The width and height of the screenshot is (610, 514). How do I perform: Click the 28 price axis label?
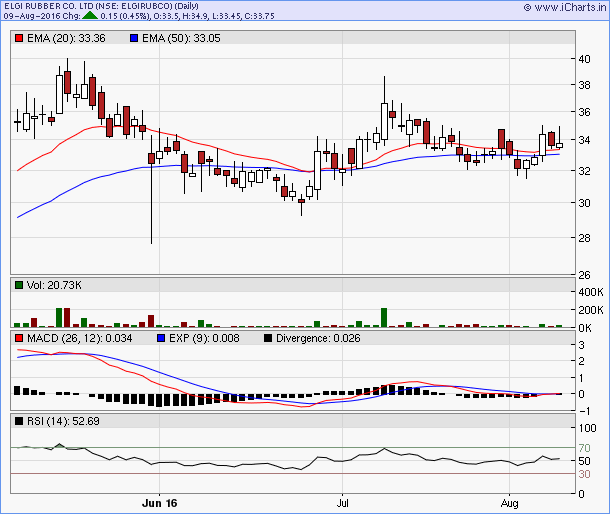point(584,238)
